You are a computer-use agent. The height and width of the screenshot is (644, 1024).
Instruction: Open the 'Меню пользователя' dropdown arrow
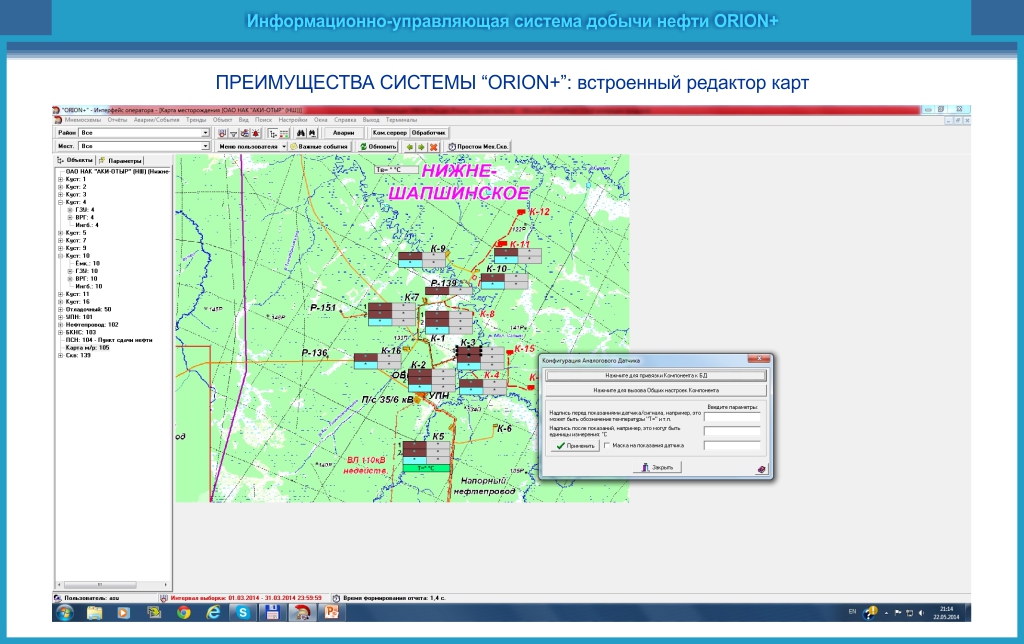coord(284,147)
